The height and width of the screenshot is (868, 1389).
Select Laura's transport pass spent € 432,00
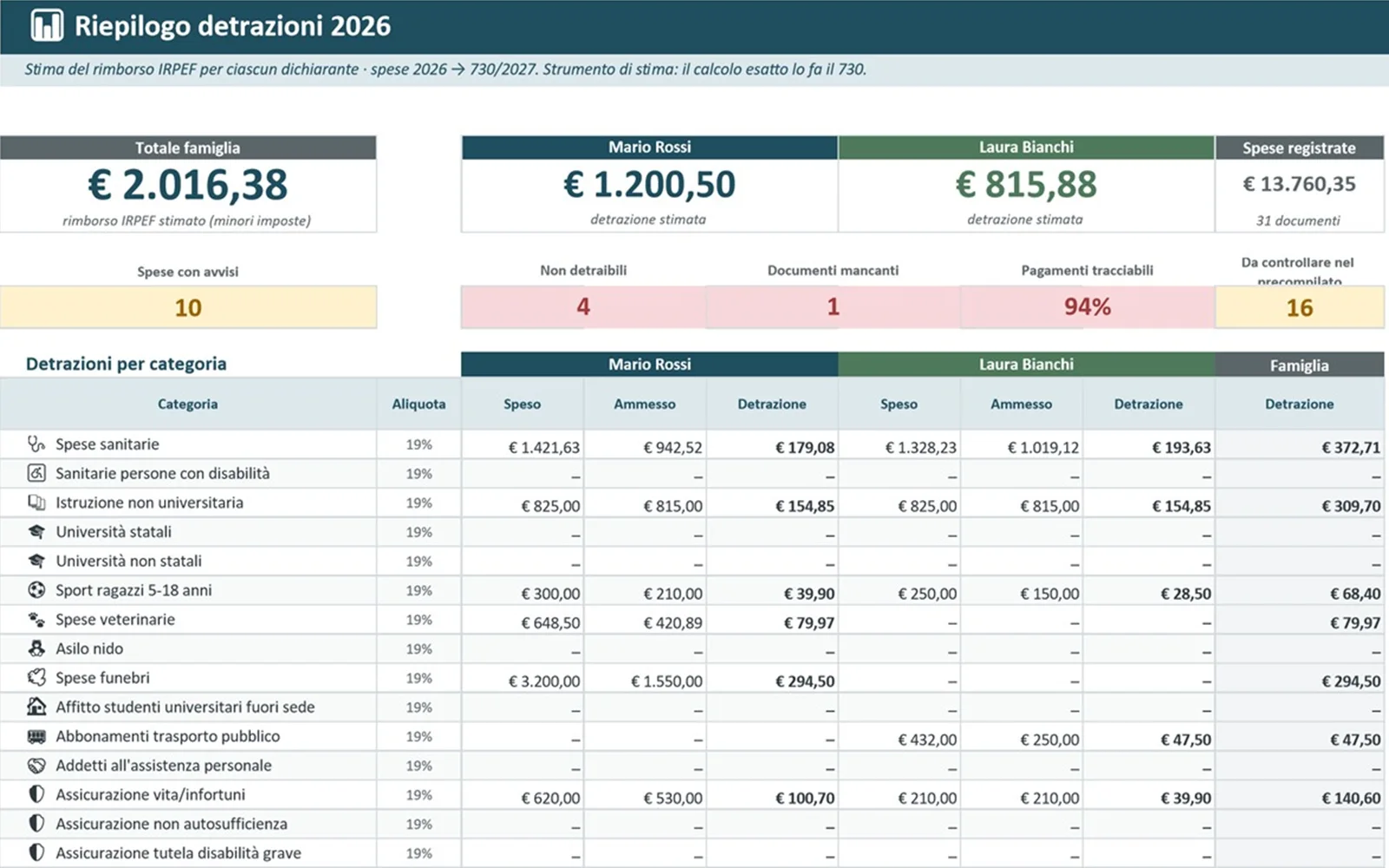(x=927, y=740)
